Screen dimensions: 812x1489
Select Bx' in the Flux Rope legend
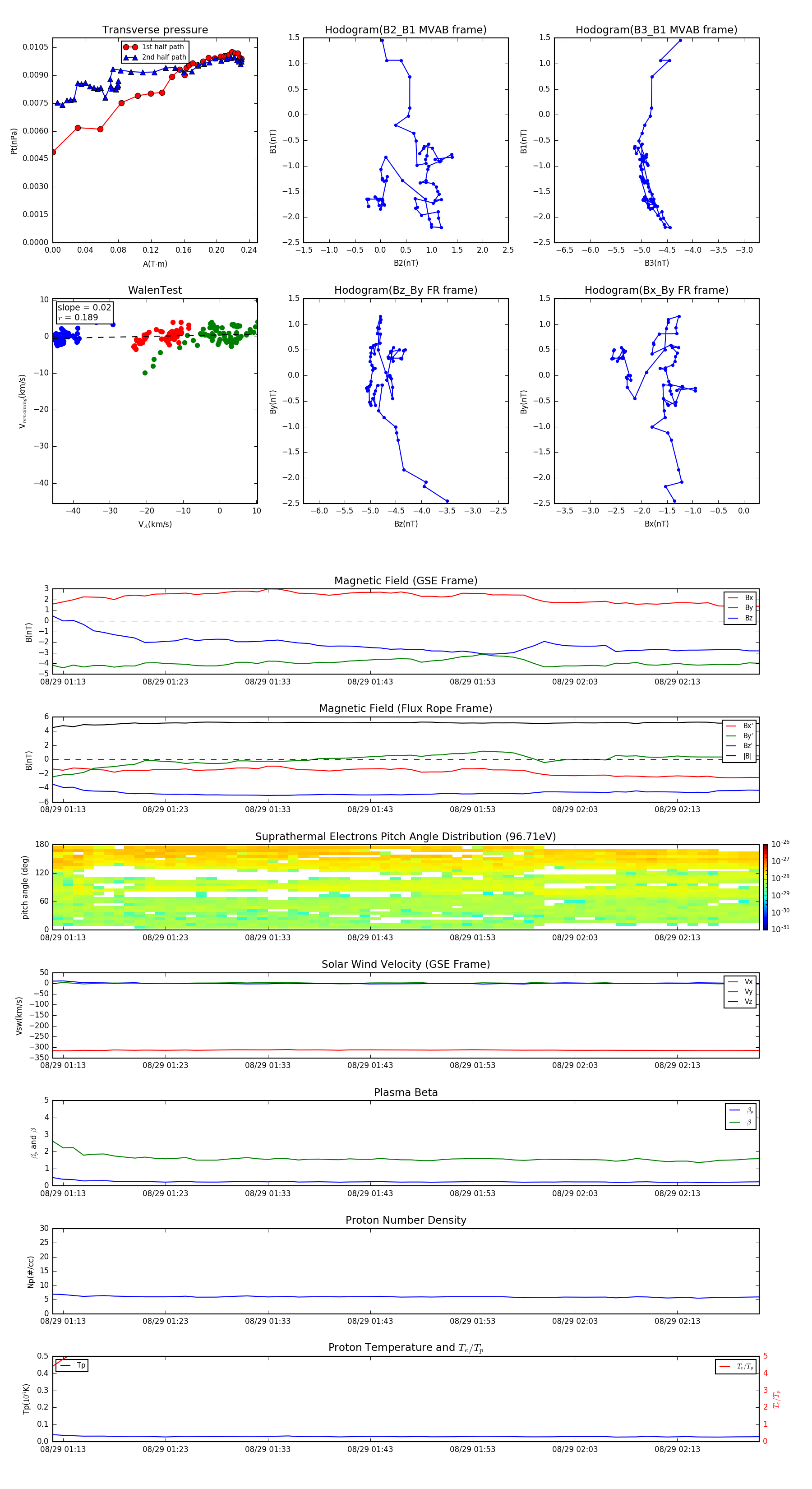[740, 726]
